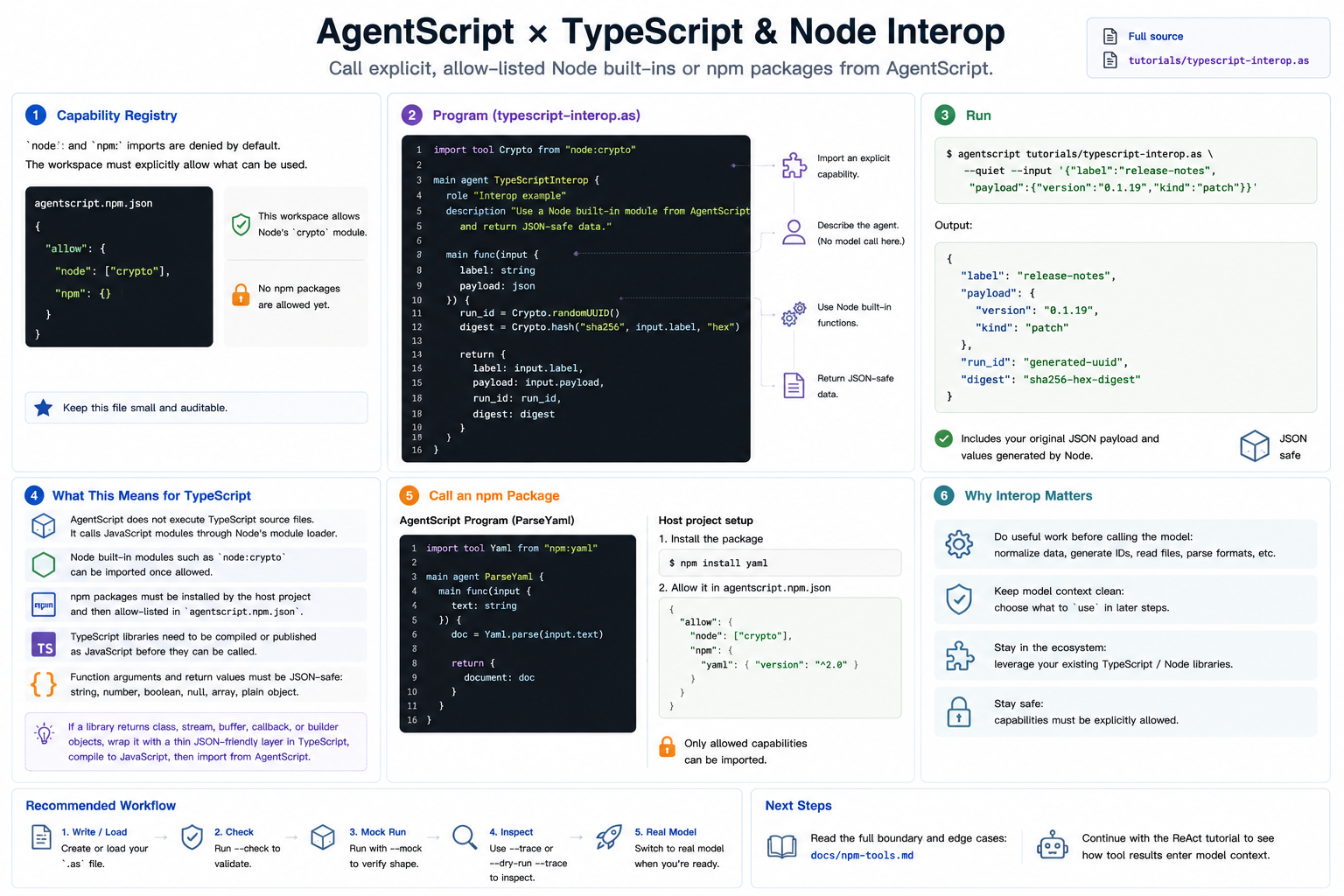Click the gear Do useful work icon

click(x=959, y=544)
